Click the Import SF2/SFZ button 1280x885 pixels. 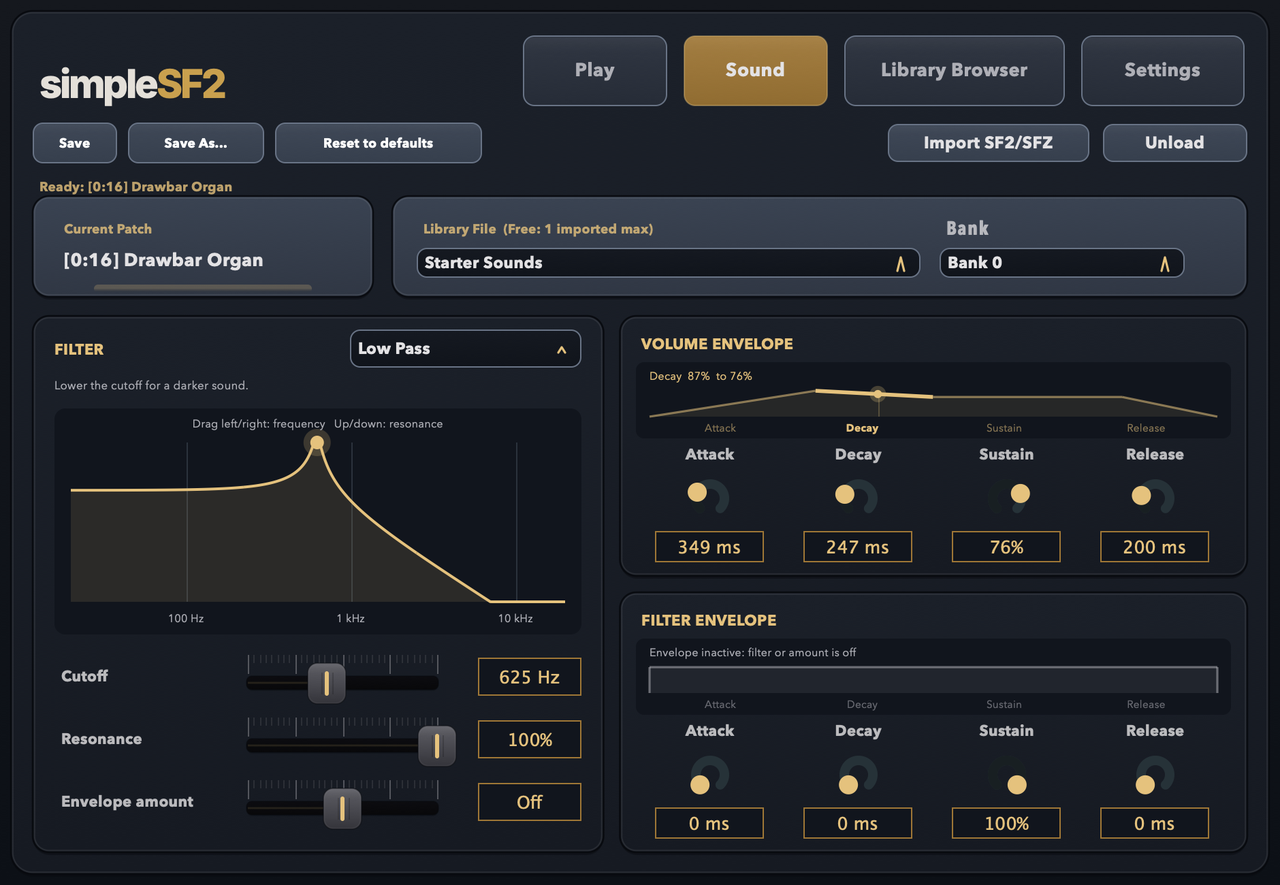pos(988,143)
